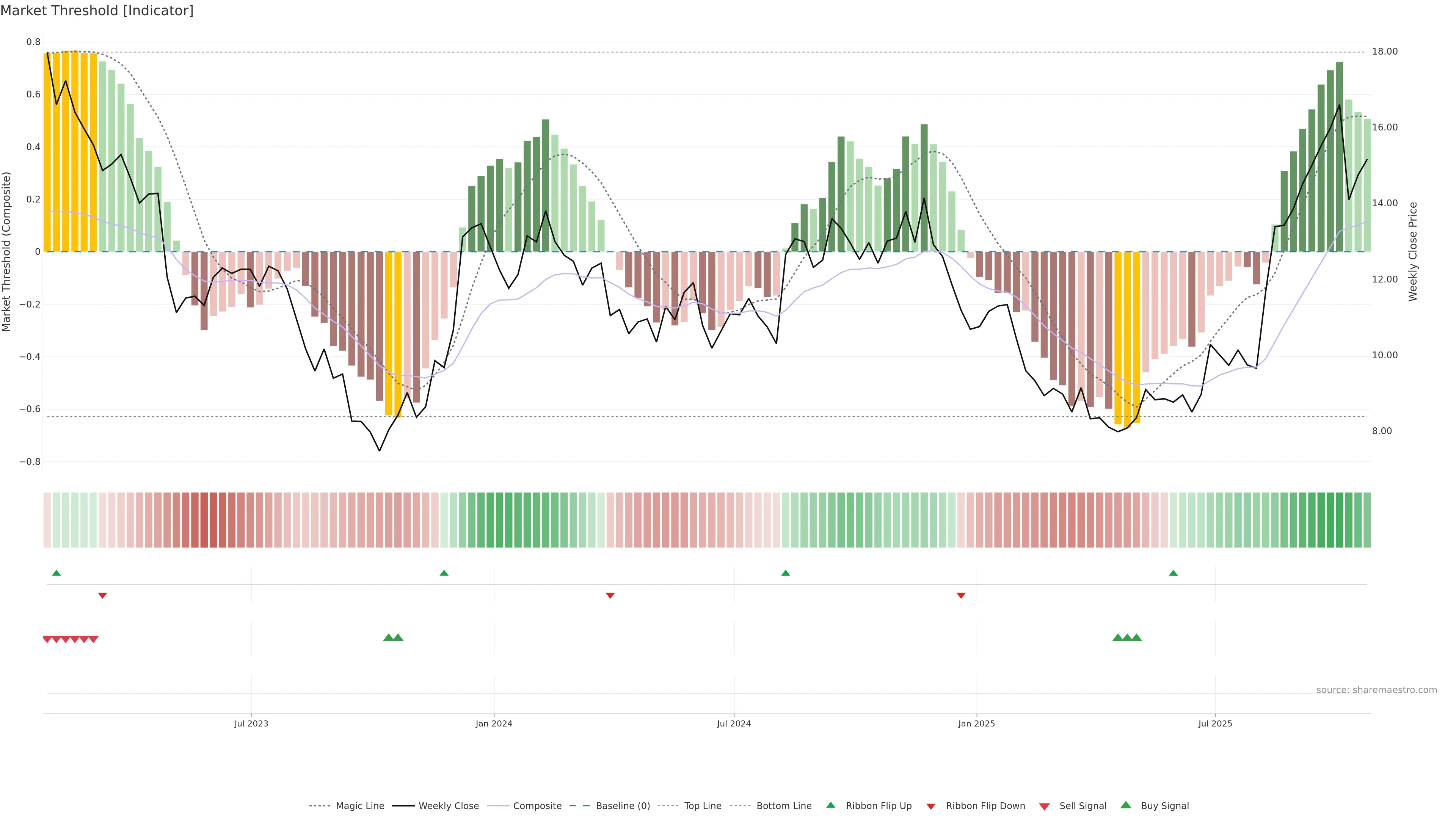The image size is (1456, 819).
Task: Click the source: sharemaestro.com text
Action: (1376, 690)
